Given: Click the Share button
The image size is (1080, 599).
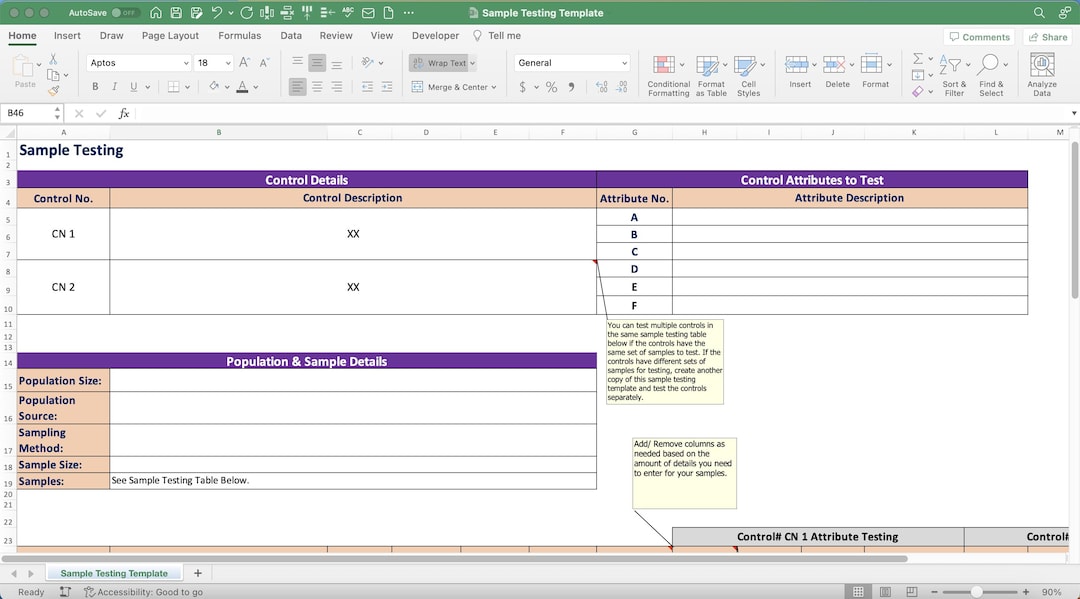Looking at the screenshot, I should click(1047, 36).
